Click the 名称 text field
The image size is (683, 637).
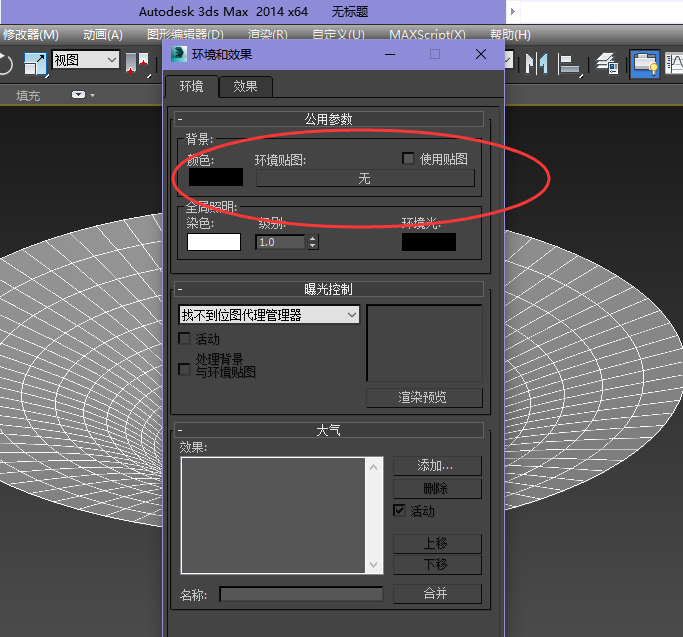[x=301, y=594]
